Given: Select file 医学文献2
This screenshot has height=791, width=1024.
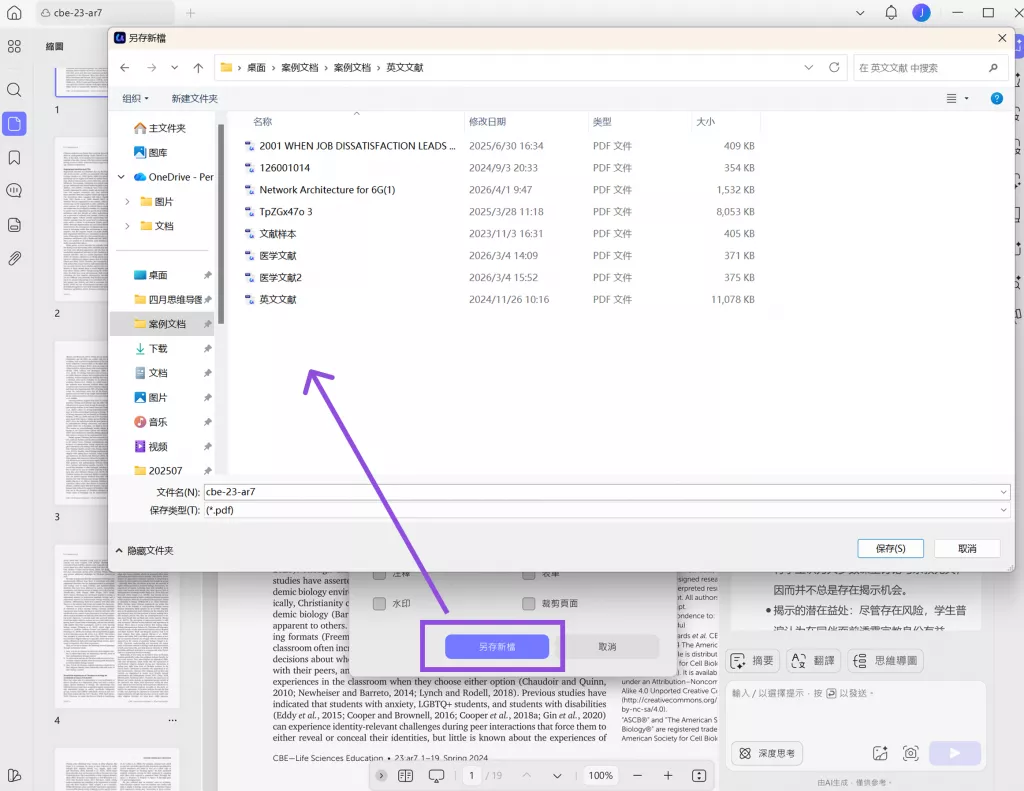Looking at the screenshot, I should coord(280,278).
